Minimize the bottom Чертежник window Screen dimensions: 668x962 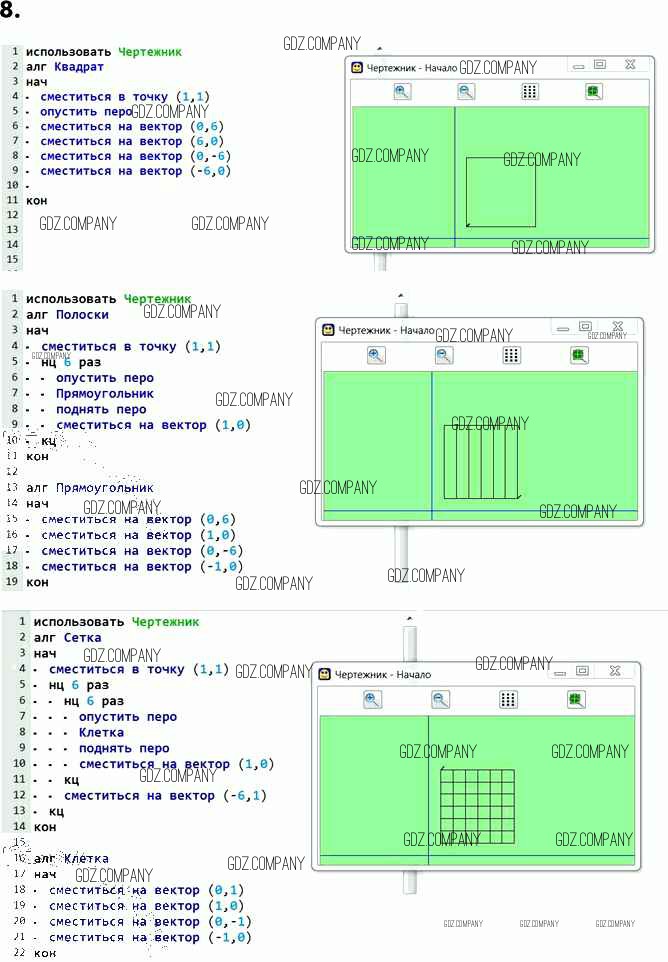(x=557, y=672)
